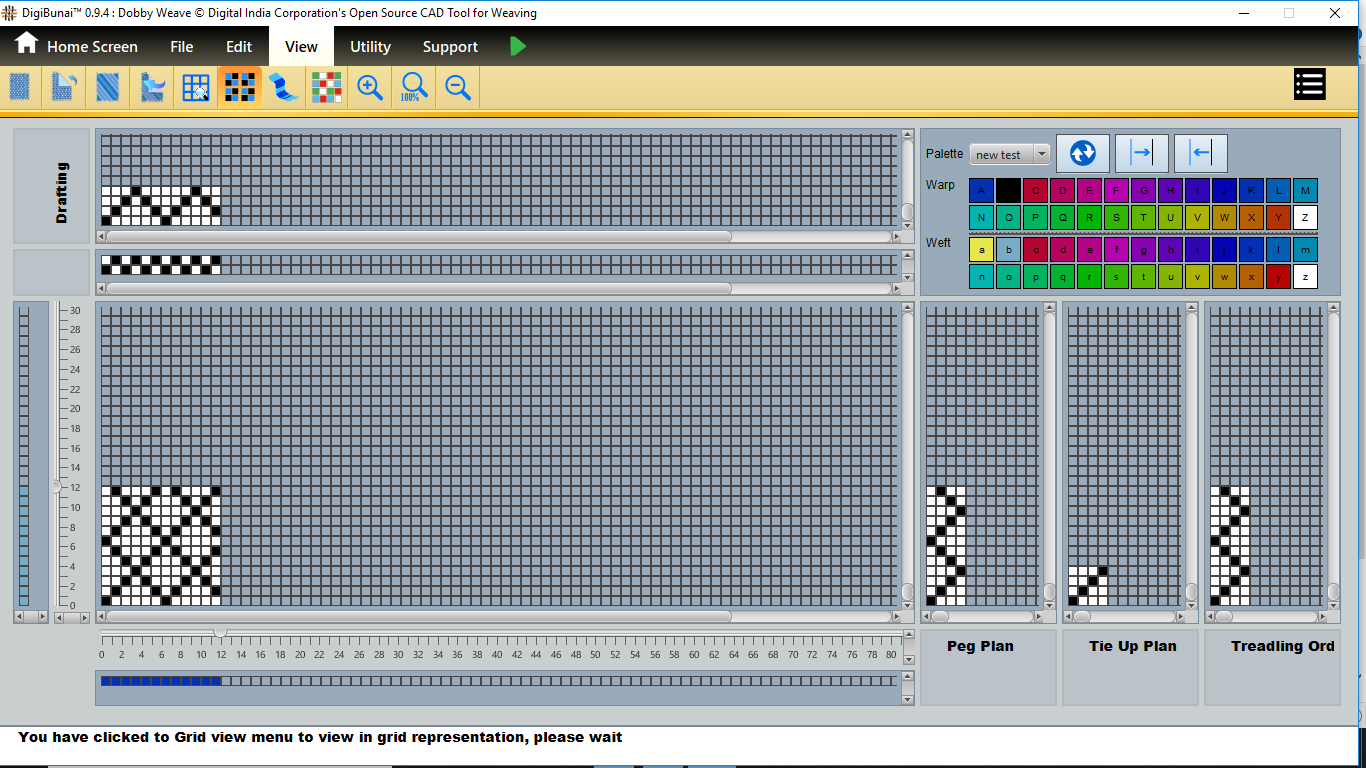Image resolution: width=1366 pixels, height=768 pixels.
Task: Click the red-green colored checkerboard view icon
Action: click(x=326, y=88)
